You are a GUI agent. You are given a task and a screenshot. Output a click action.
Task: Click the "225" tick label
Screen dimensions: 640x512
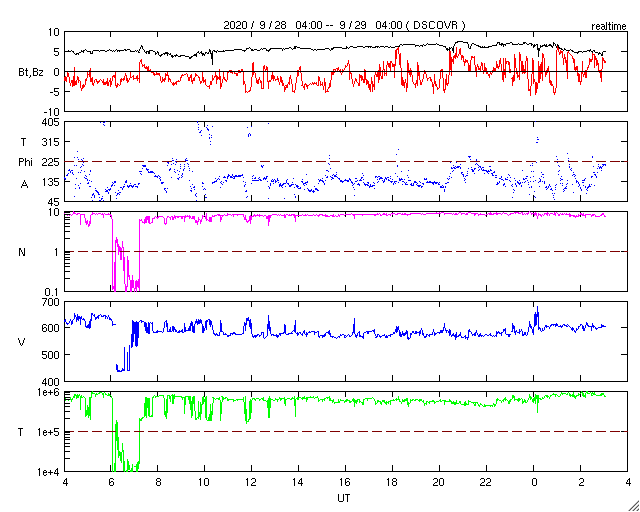[x=51, y=162]
